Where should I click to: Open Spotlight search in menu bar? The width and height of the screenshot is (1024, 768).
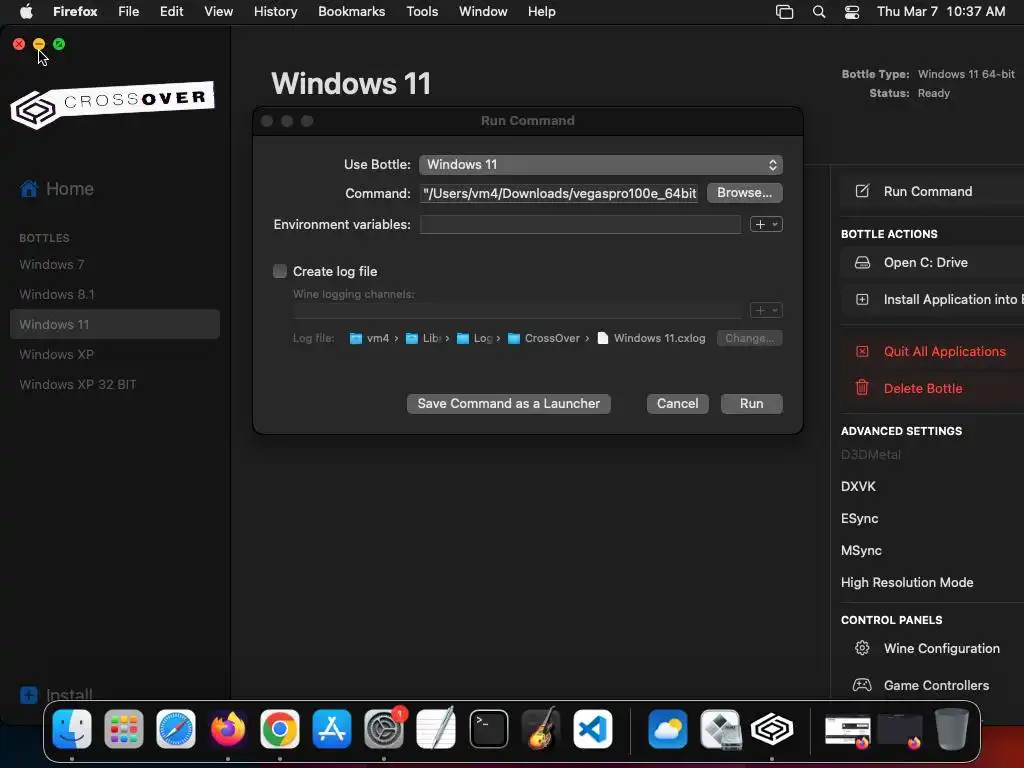pos(819,12)
